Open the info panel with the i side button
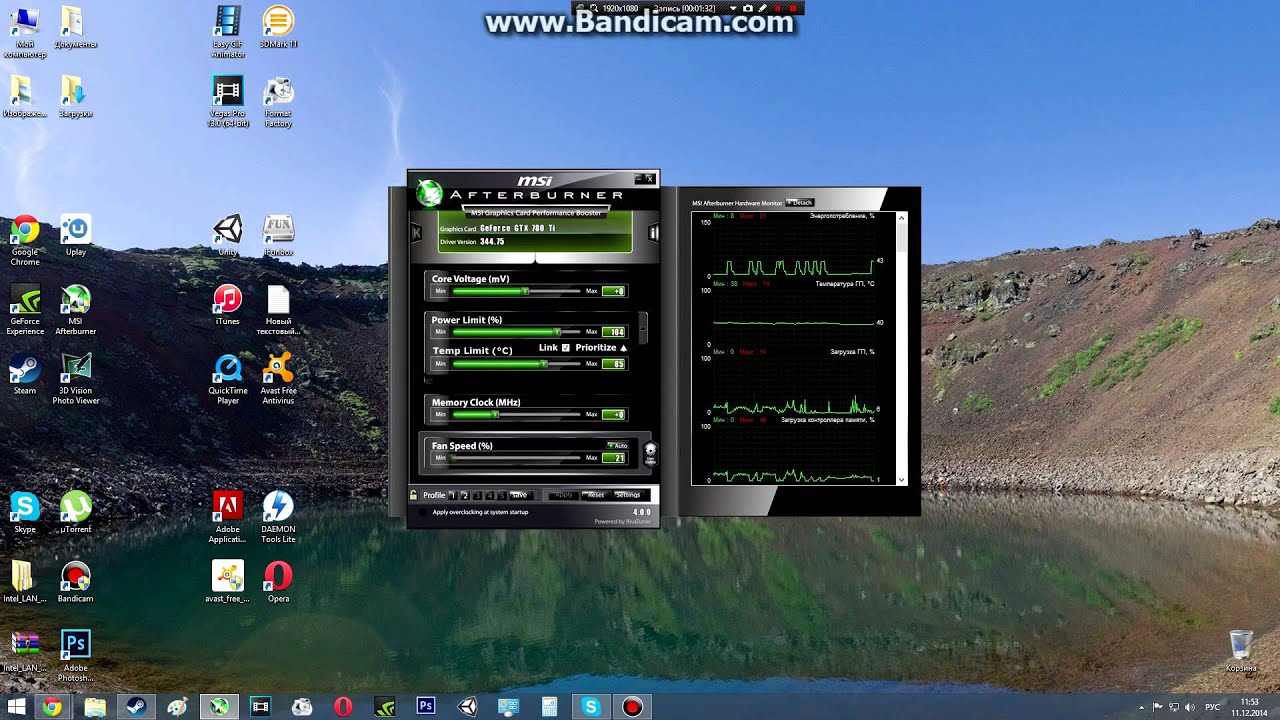This screenshot has height=720, width=1280. (654, 232)
